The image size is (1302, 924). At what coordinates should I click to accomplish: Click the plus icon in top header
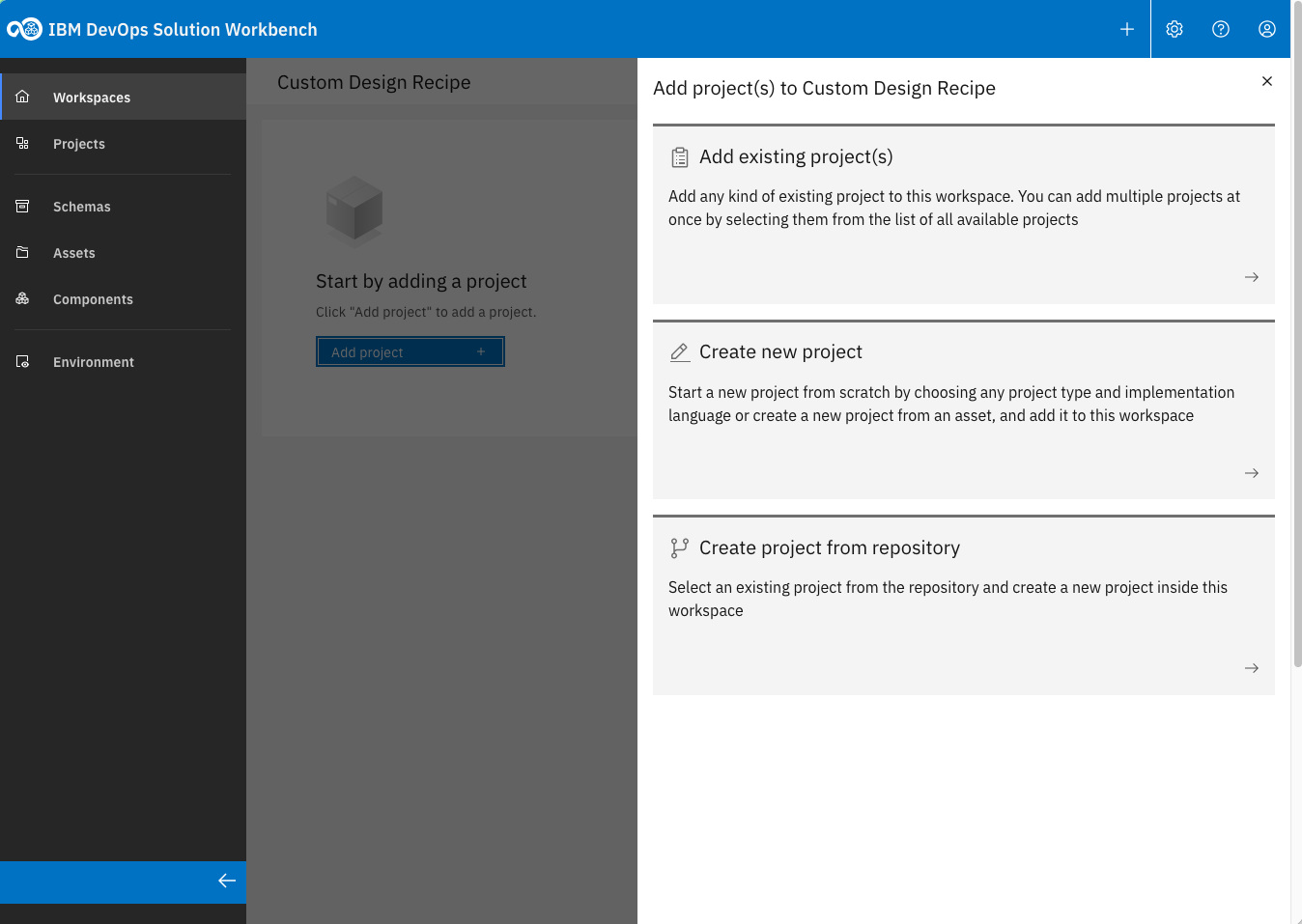coord(1127,29)
